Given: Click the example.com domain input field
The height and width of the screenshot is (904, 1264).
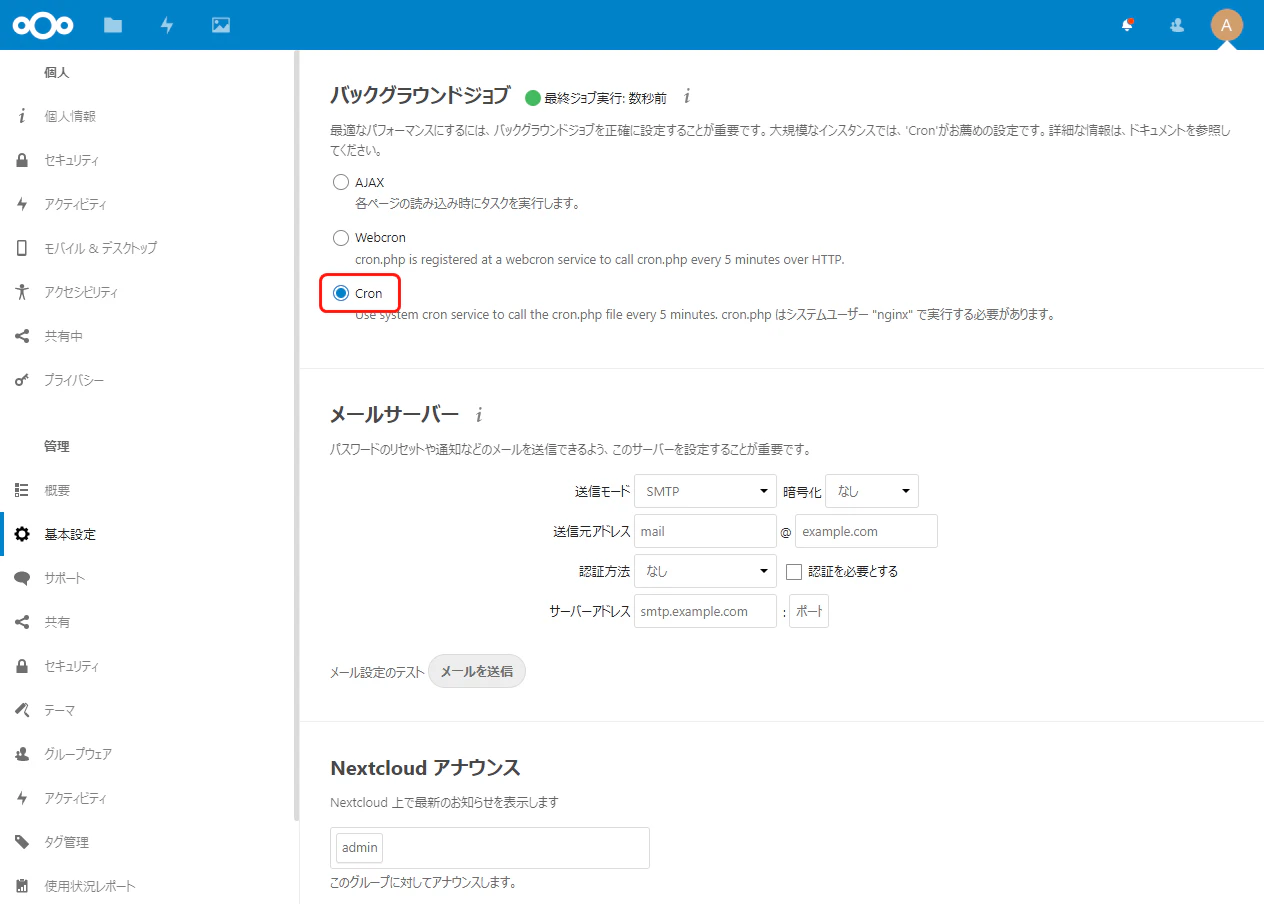Looking at the screenshot, I should [x=866, y=531].
